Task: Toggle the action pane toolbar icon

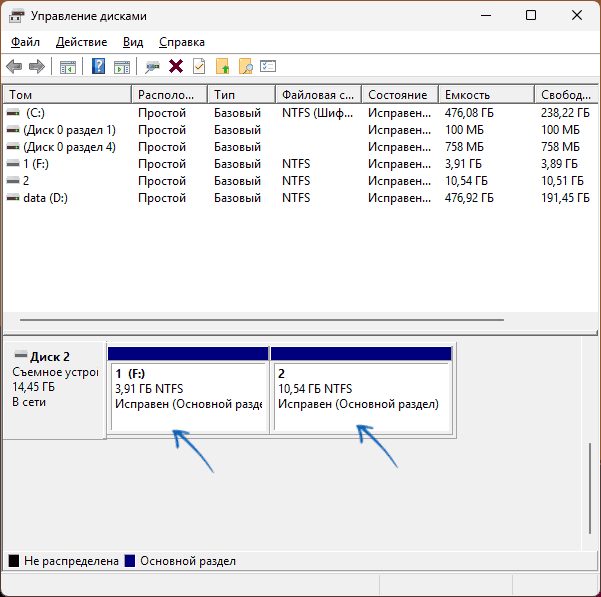Action: 122,67
